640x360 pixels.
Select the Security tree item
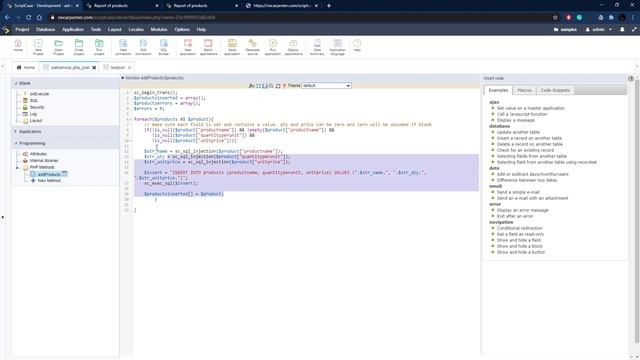tap(37, 107)
